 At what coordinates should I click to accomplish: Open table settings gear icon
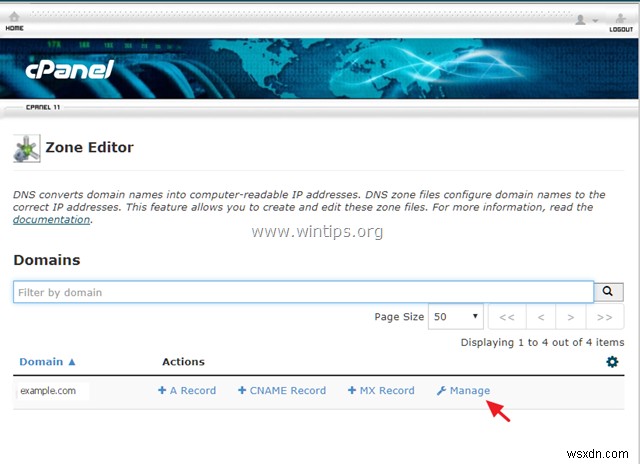pyautogui.click(x=613, y=362)
